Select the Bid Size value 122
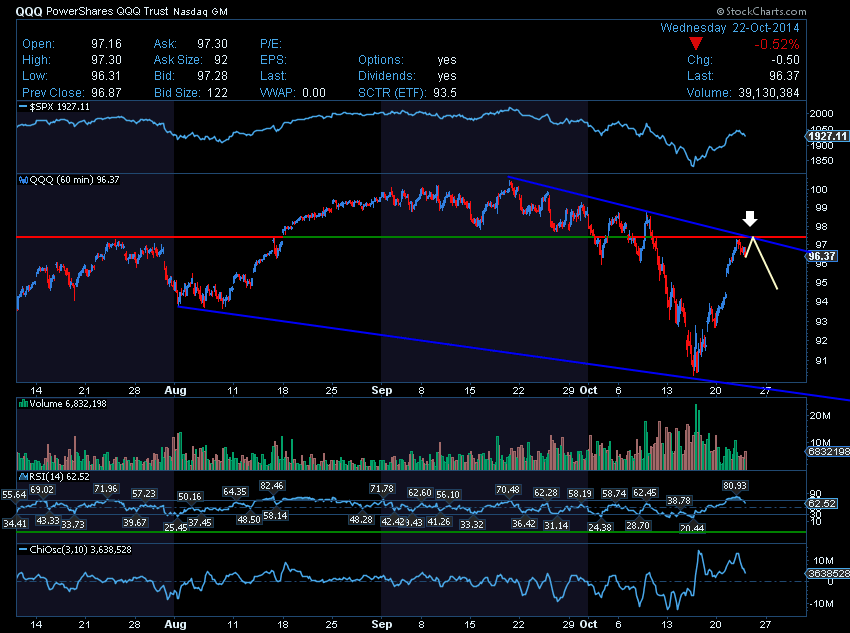Screen dimensions: 850x633 pos(217,92)
